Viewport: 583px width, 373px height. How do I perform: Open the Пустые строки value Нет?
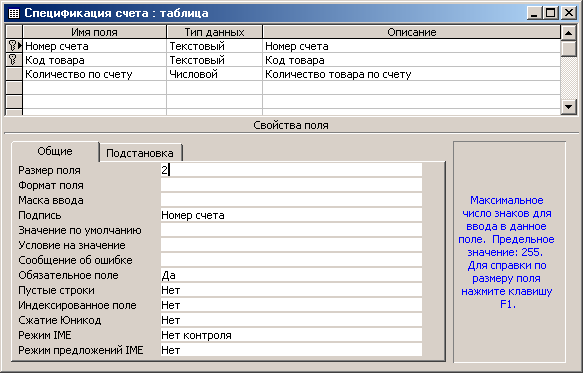point(292,290)
